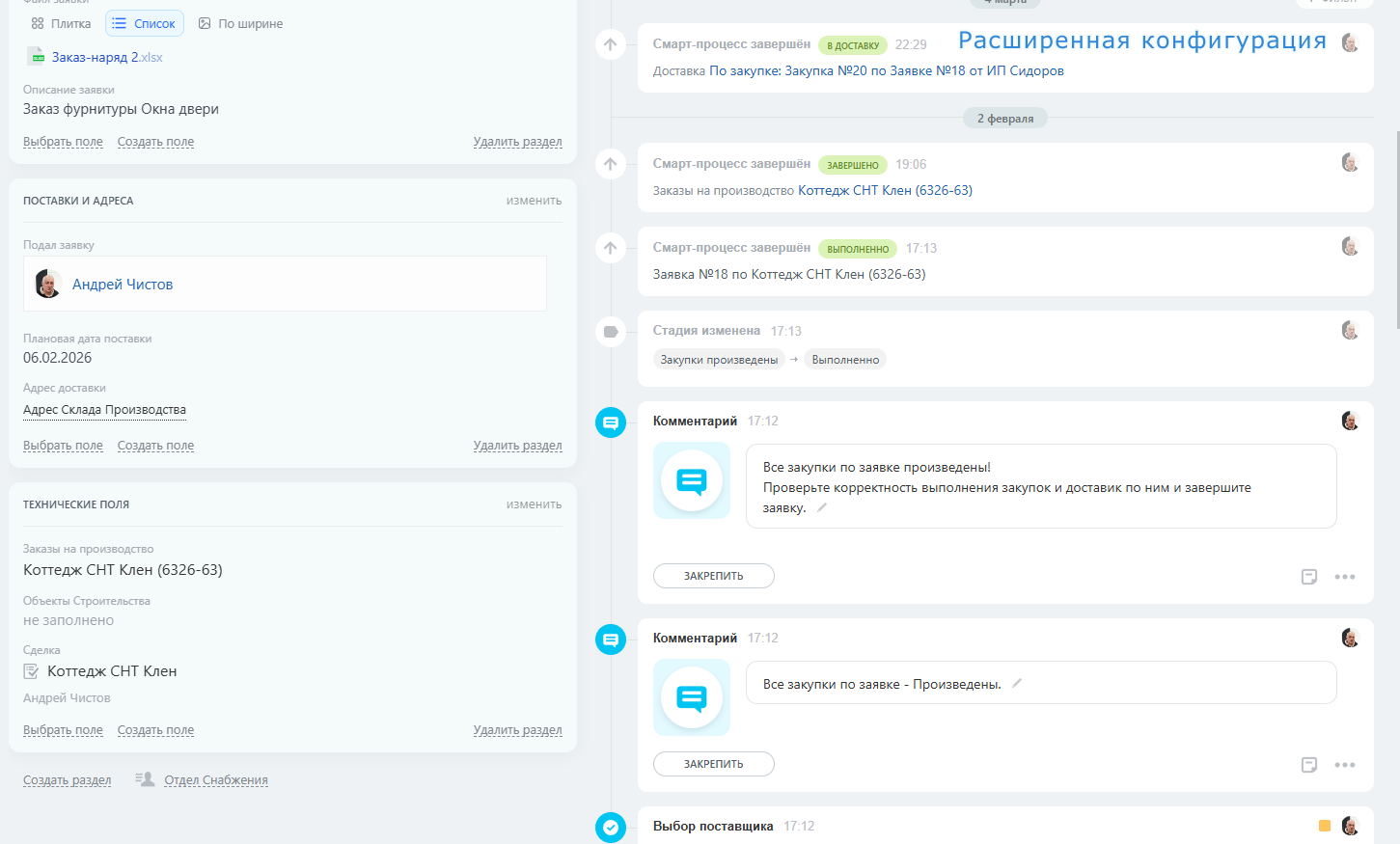Click the large comment icon beside the Произведены comment
1400x844 pixels.
tap(692, 697)
